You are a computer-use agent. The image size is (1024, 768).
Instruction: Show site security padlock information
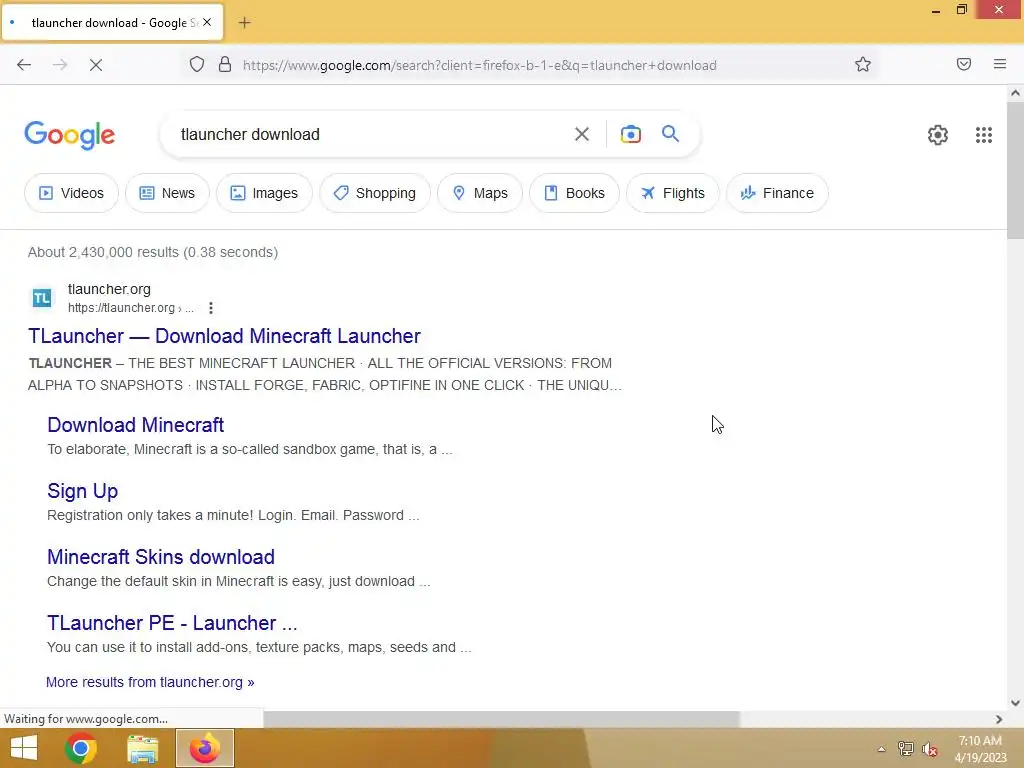(225, 65)
